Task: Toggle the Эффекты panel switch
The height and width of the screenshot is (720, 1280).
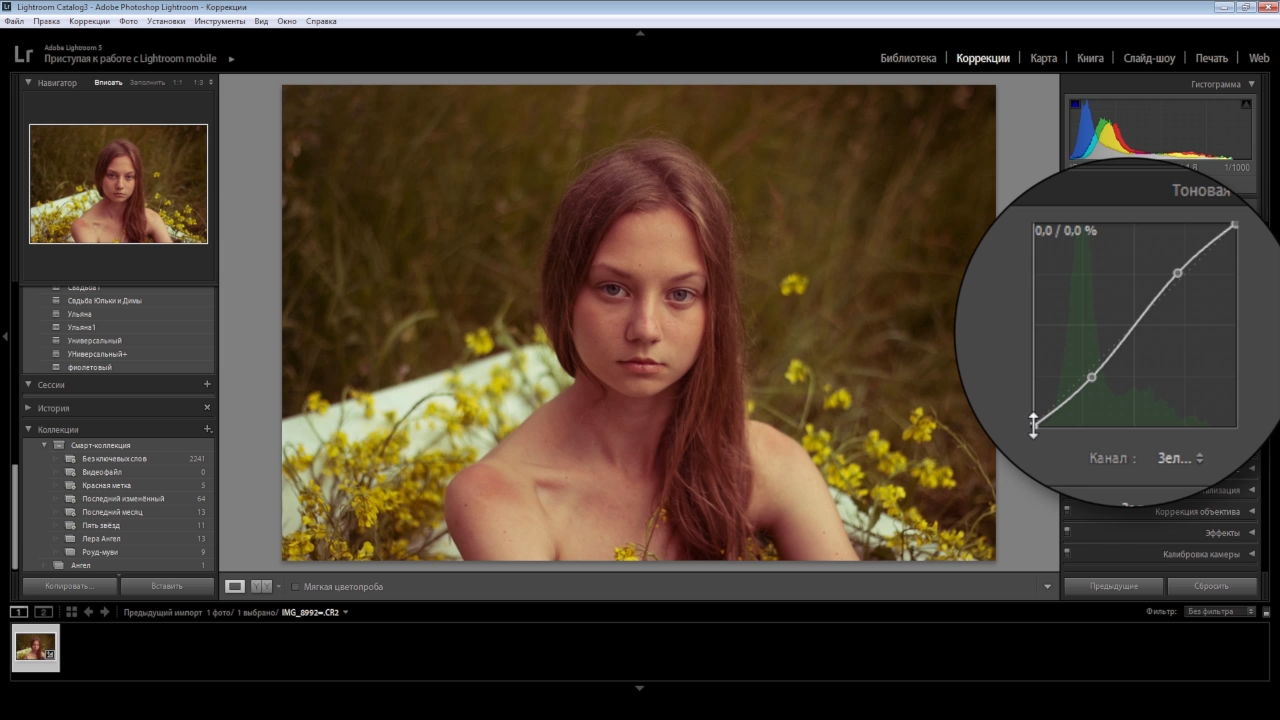Action: (1067, 533)
